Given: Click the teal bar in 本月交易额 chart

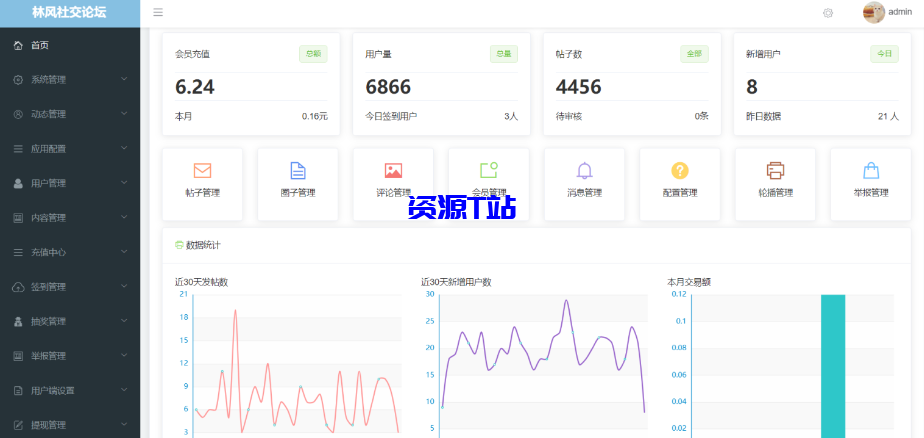Looking at the screenshot, I should 833,366.
